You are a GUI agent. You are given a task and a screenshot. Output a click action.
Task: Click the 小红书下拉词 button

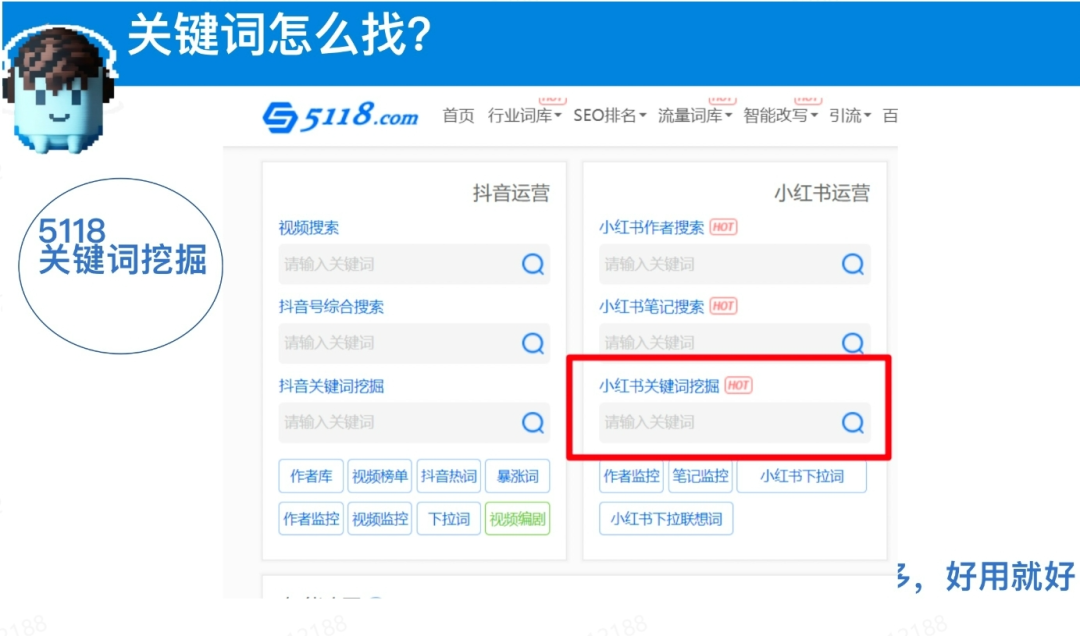click(802, 476)
